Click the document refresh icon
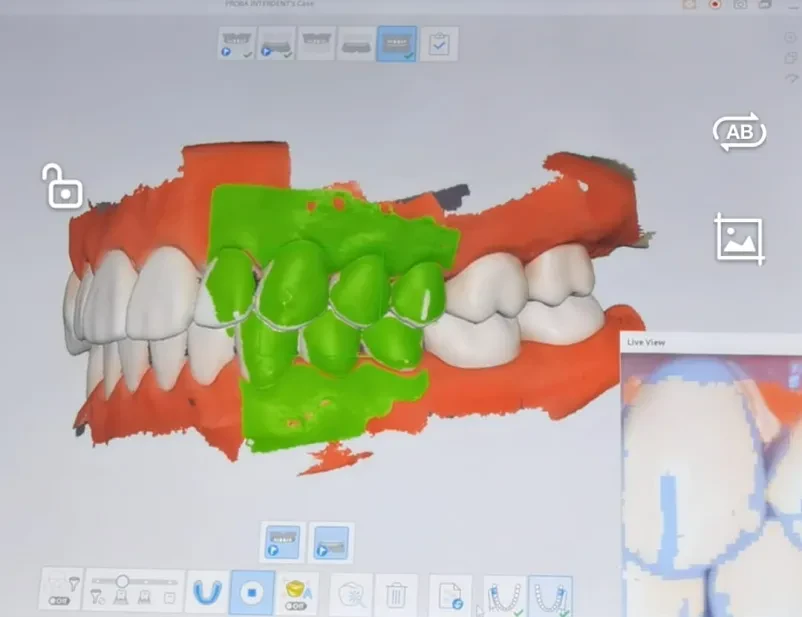Screen dimensions: 802x617 pyautogui.click(x=450, y=596)
